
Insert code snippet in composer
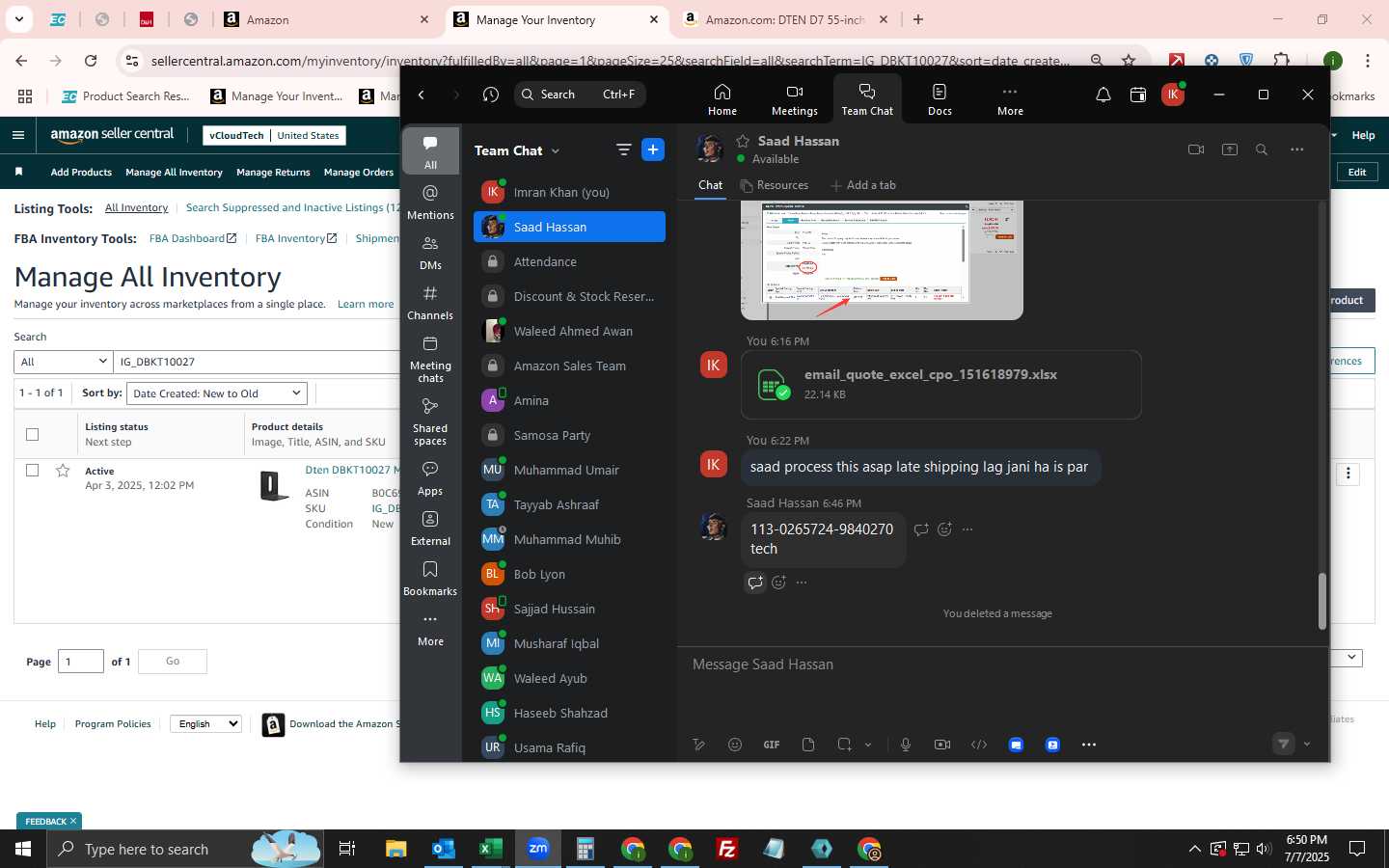point(979,745)
